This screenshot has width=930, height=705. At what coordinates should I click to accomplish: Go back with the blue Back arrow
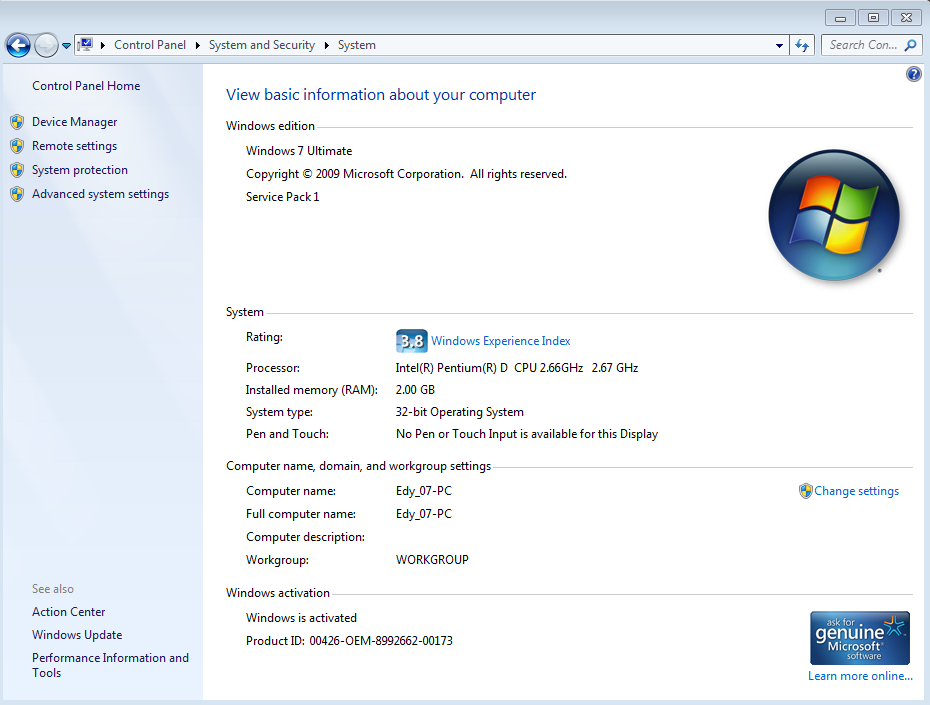tap(18, 45)
